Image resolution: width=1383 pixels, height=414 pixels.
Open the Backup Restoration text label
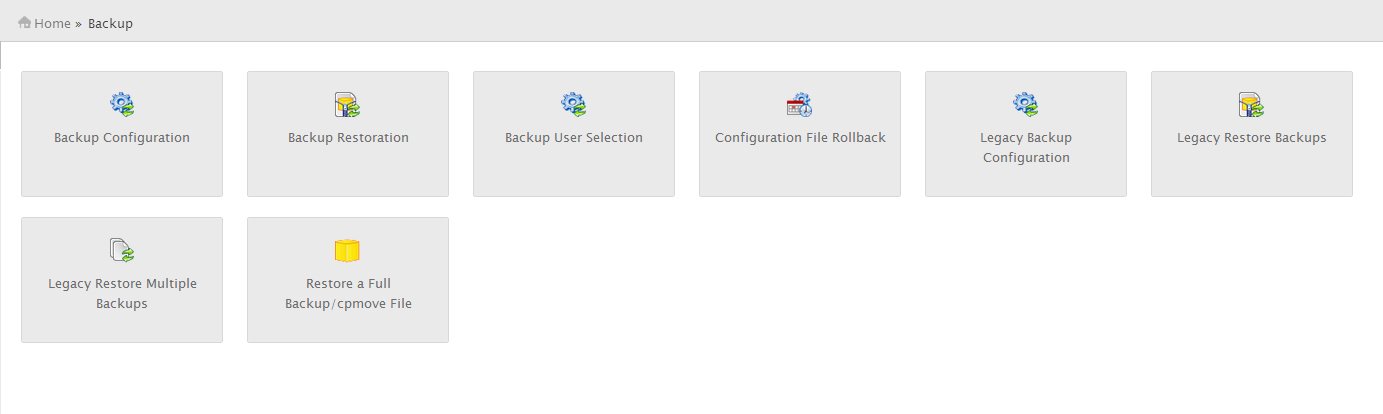[348, 138]
